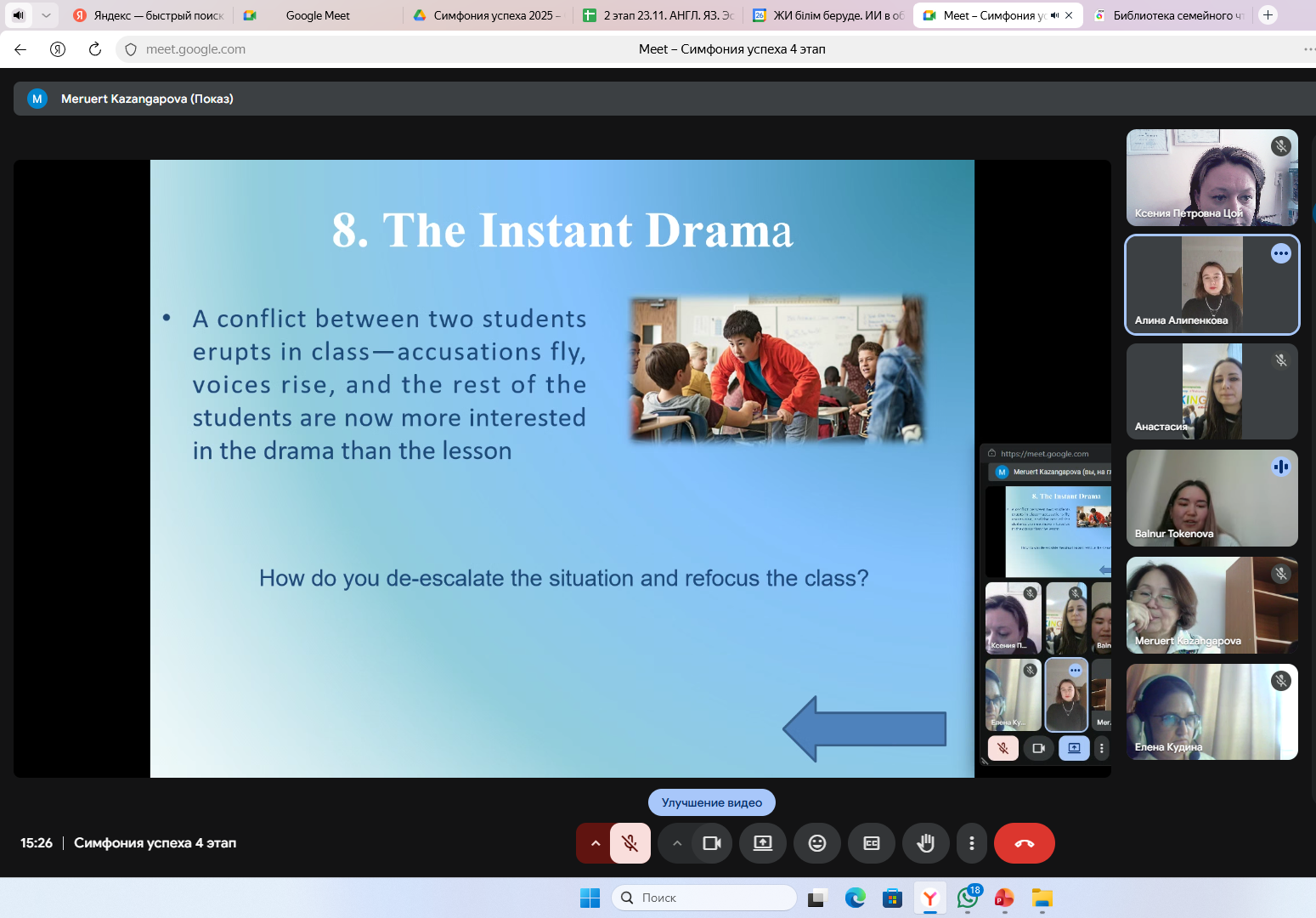Click the page reload icon
Viewport: 1316px width, 918px height.
pos(95,49)
